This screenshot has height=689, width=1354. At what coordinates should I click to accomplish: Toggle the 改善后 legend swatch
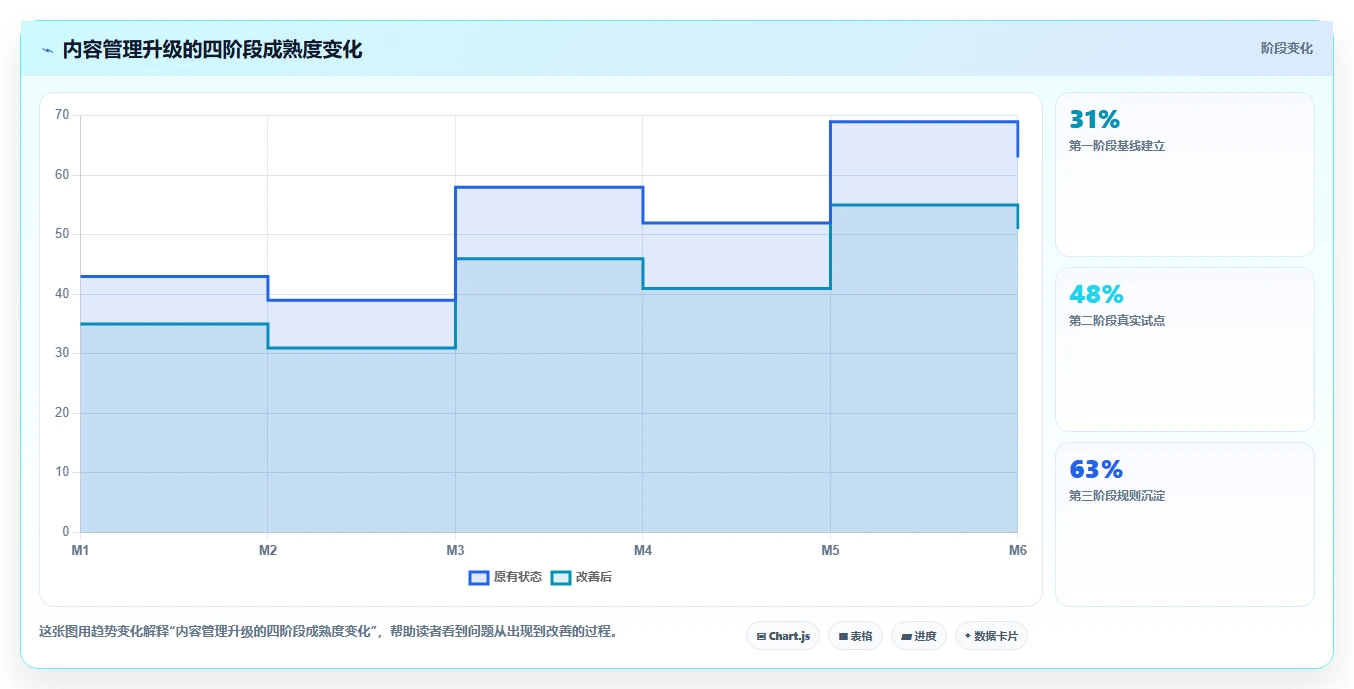tap(561, 577)
